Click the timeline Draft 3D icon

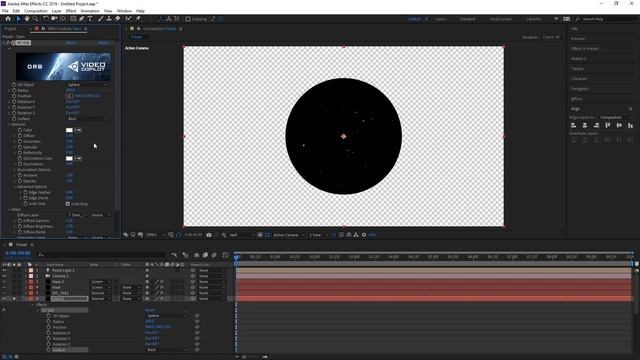tap(185, 255)
